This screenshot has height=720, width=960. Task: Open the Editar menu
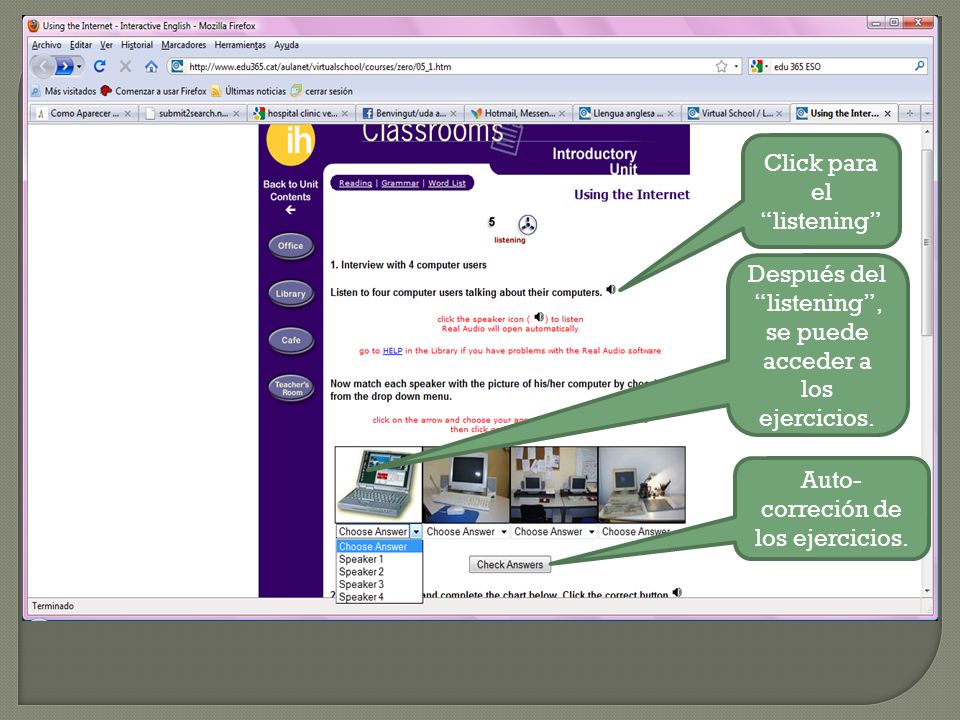coord(81,45)
